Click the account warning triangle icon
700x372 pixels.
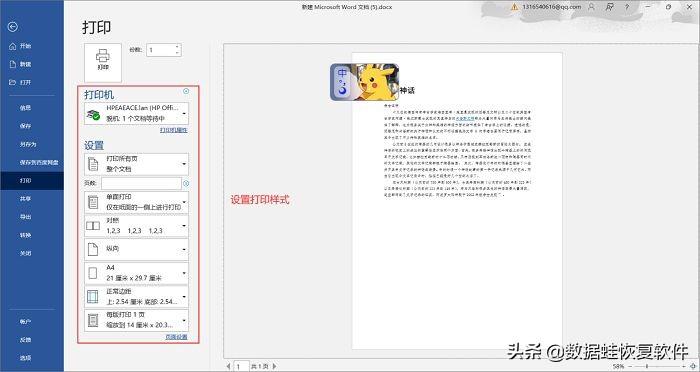514,7
